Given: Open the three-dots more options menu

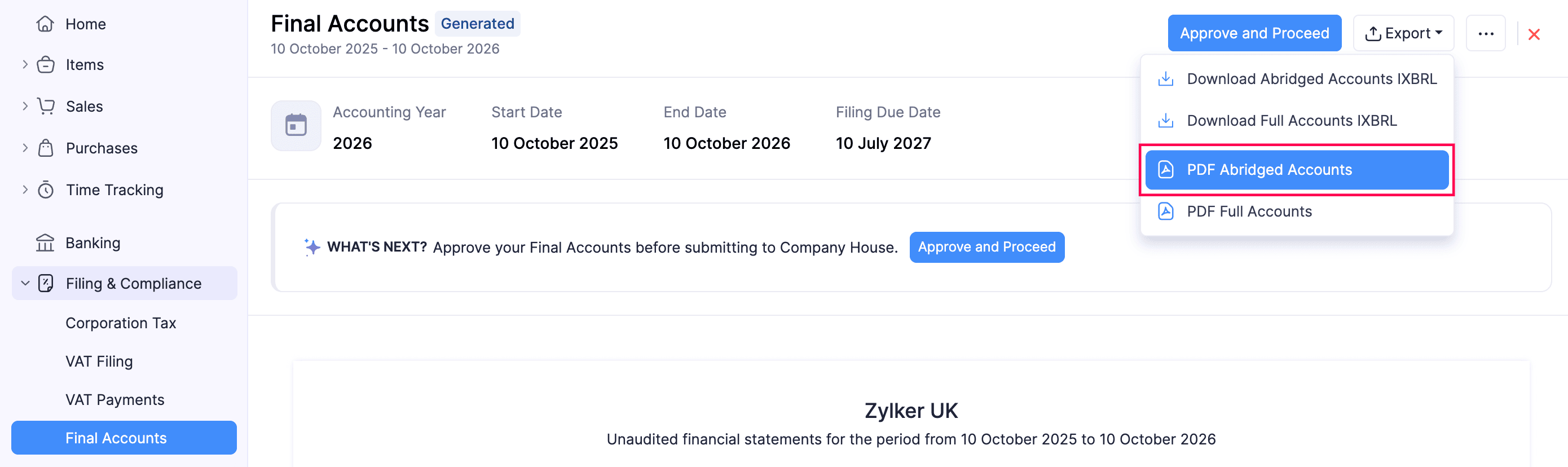Looking at the screenshot, I should click(1485, 33).
